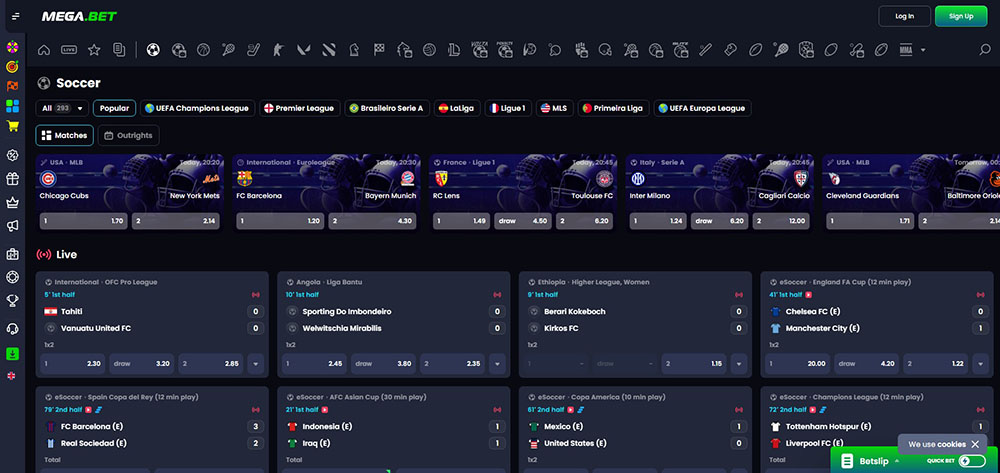Expand more markets for Tahiti match
The width and height of the screenshot is (1000, 473).
tap(256, 364)
